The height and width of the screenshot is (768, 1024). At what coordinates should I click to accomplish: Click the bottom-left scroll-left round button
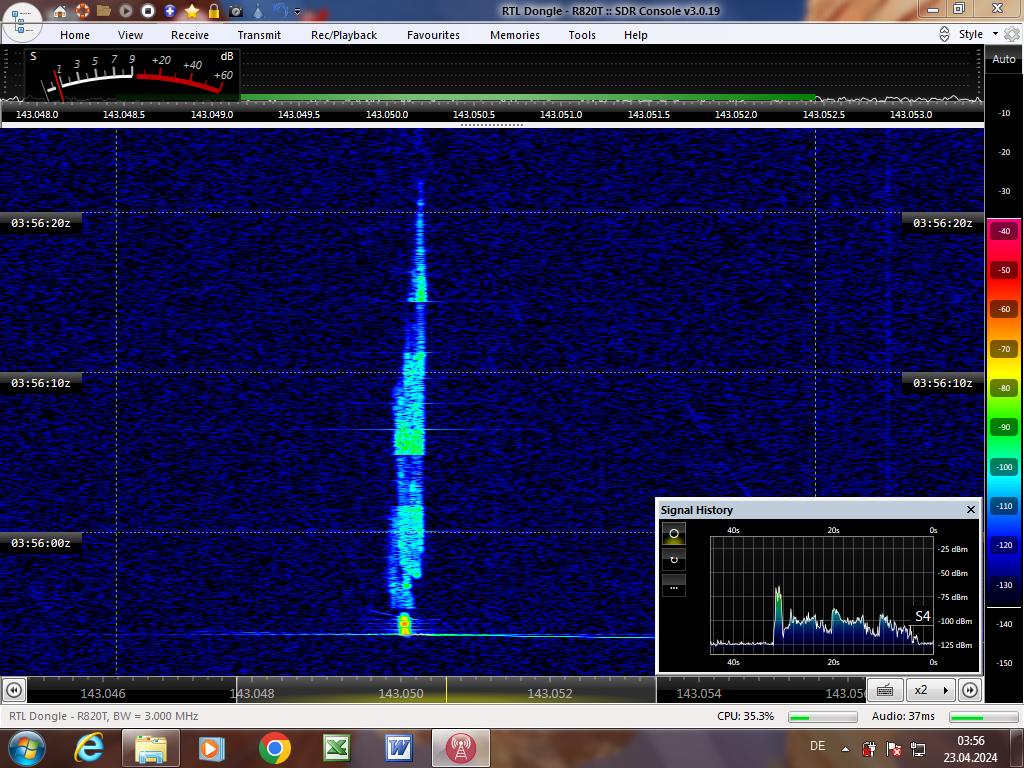14,690
